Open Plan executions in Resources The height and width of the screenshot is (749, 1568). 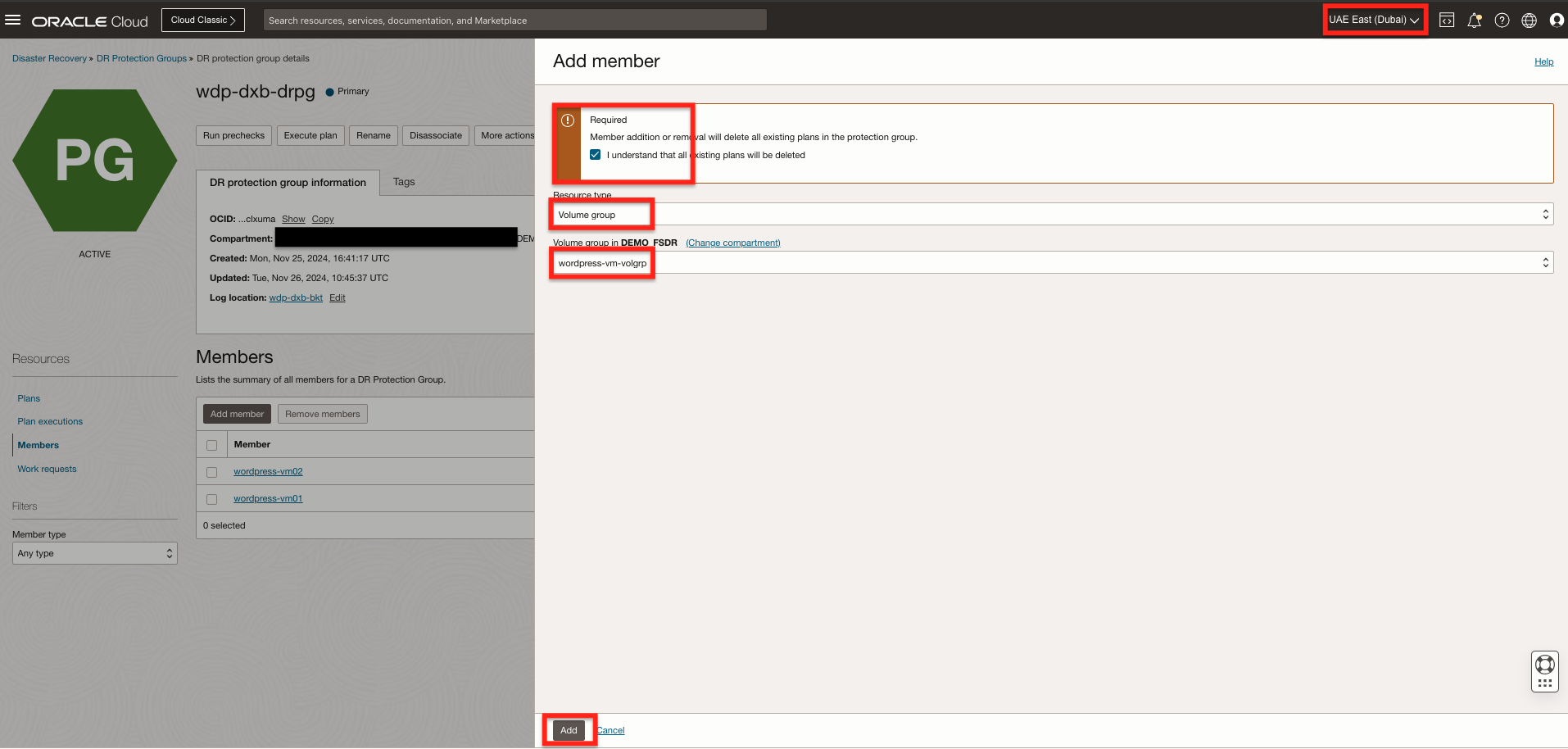tap(50, 421)
